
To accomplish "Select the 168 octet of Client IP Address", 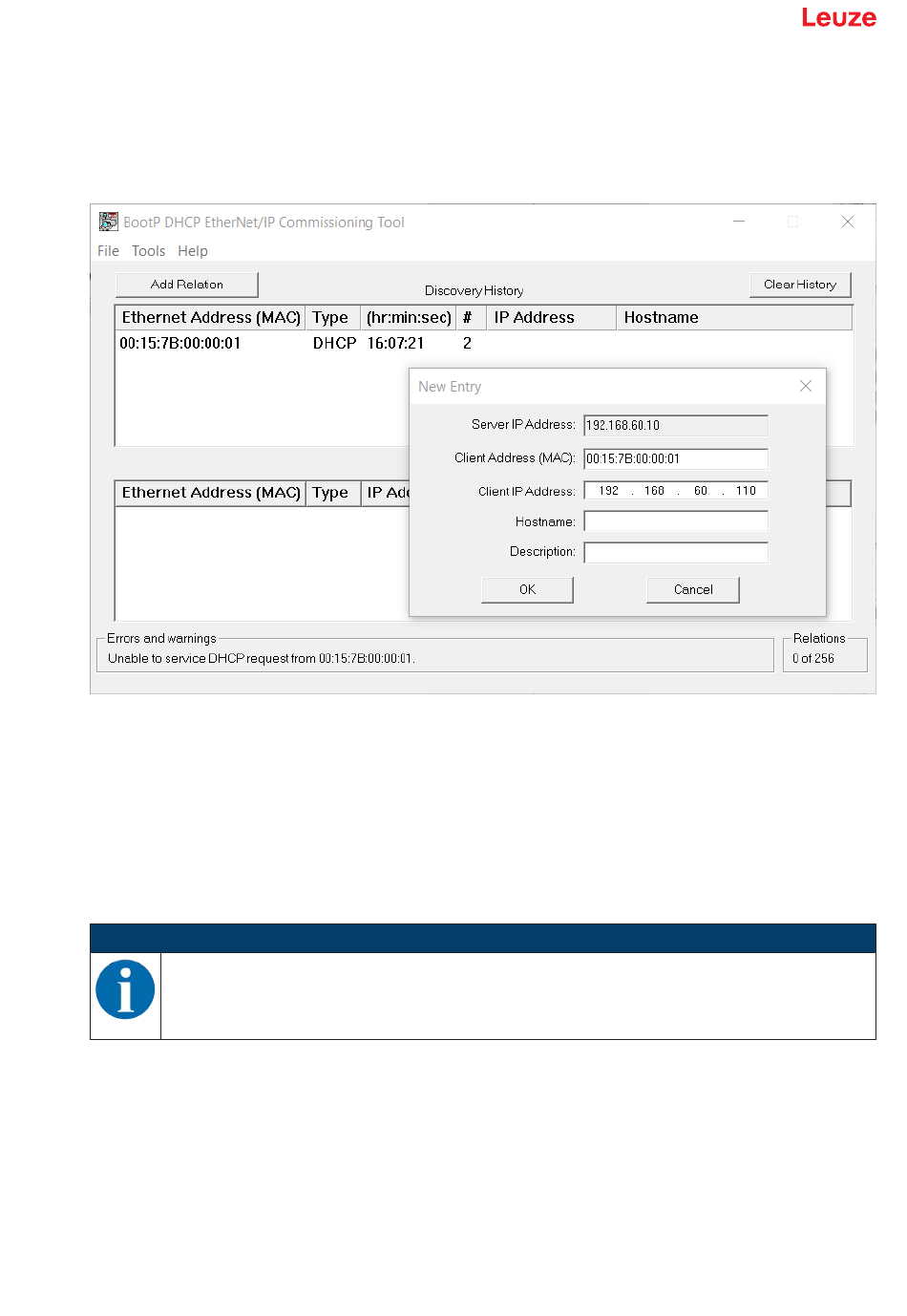I will pos(654,491).
